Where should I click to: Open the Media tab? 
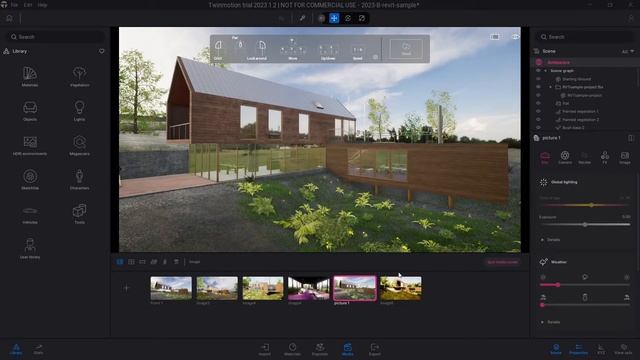[x=348, y=349]
